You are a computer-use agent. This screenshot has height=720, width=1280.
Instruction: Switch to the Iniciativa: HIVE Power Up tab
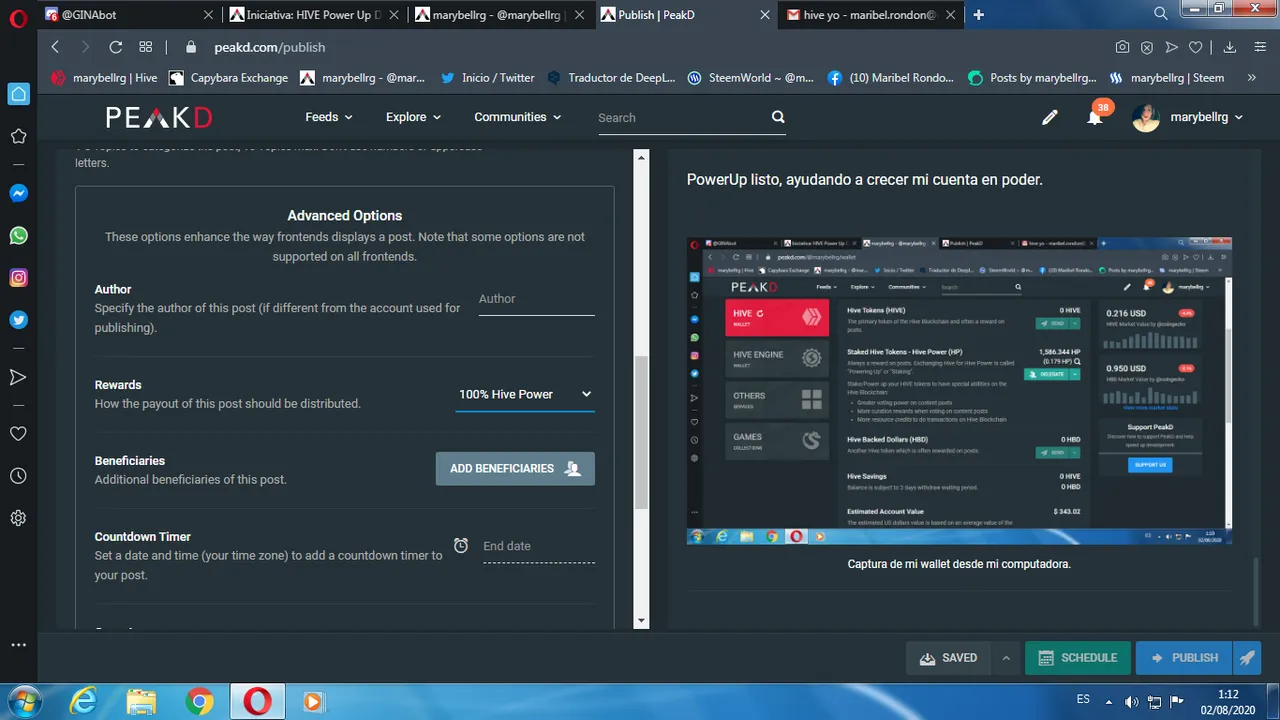click(313, 15)
